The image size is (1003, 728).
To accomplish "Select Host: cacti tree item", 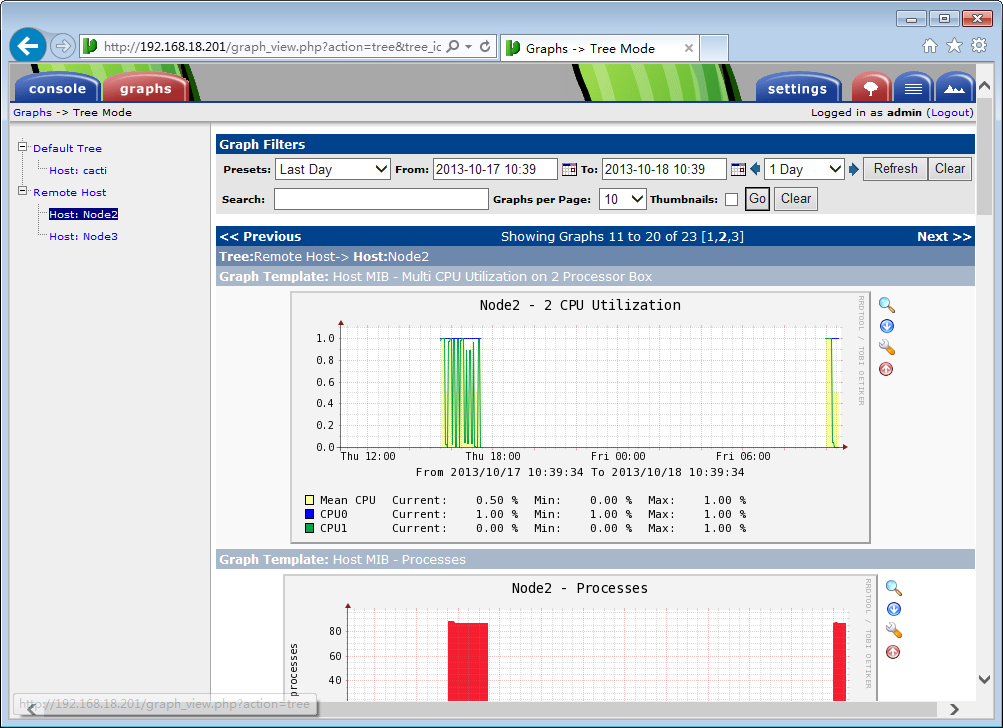I will click(78, 171).
